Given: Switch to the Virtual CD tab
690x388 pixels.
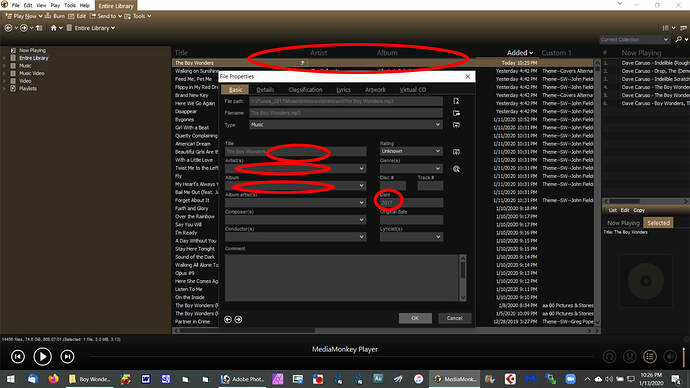Looking at the screenshot, I should coord(413,90).
